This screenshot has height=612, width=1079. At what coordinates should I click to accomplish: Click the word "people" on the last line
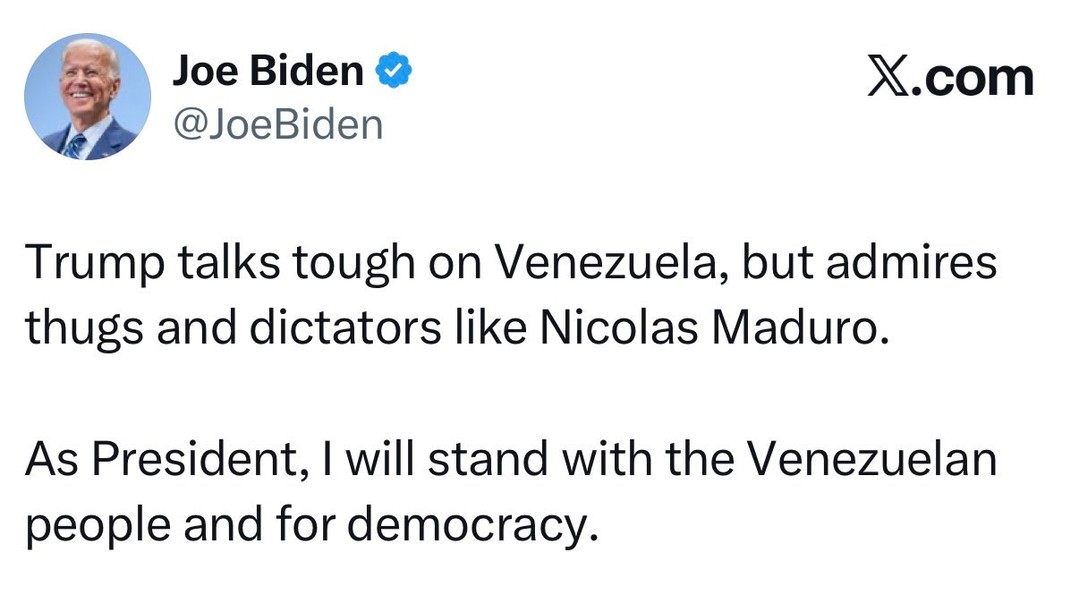point(83,525)
